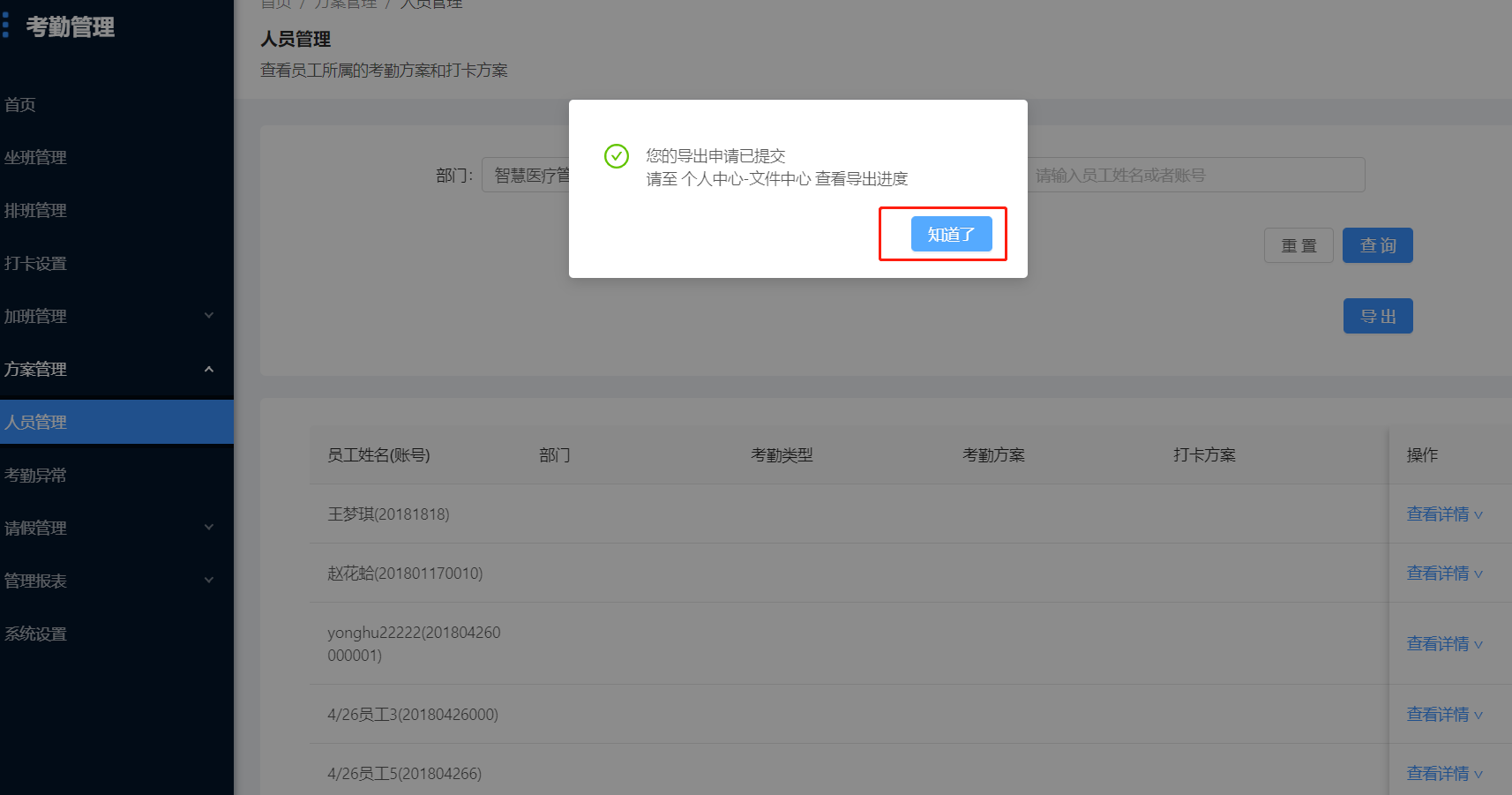Select 人员管理 in the sidebar
The width and height of the screenshot is (1512, 795).
click(x=116, y=422)
